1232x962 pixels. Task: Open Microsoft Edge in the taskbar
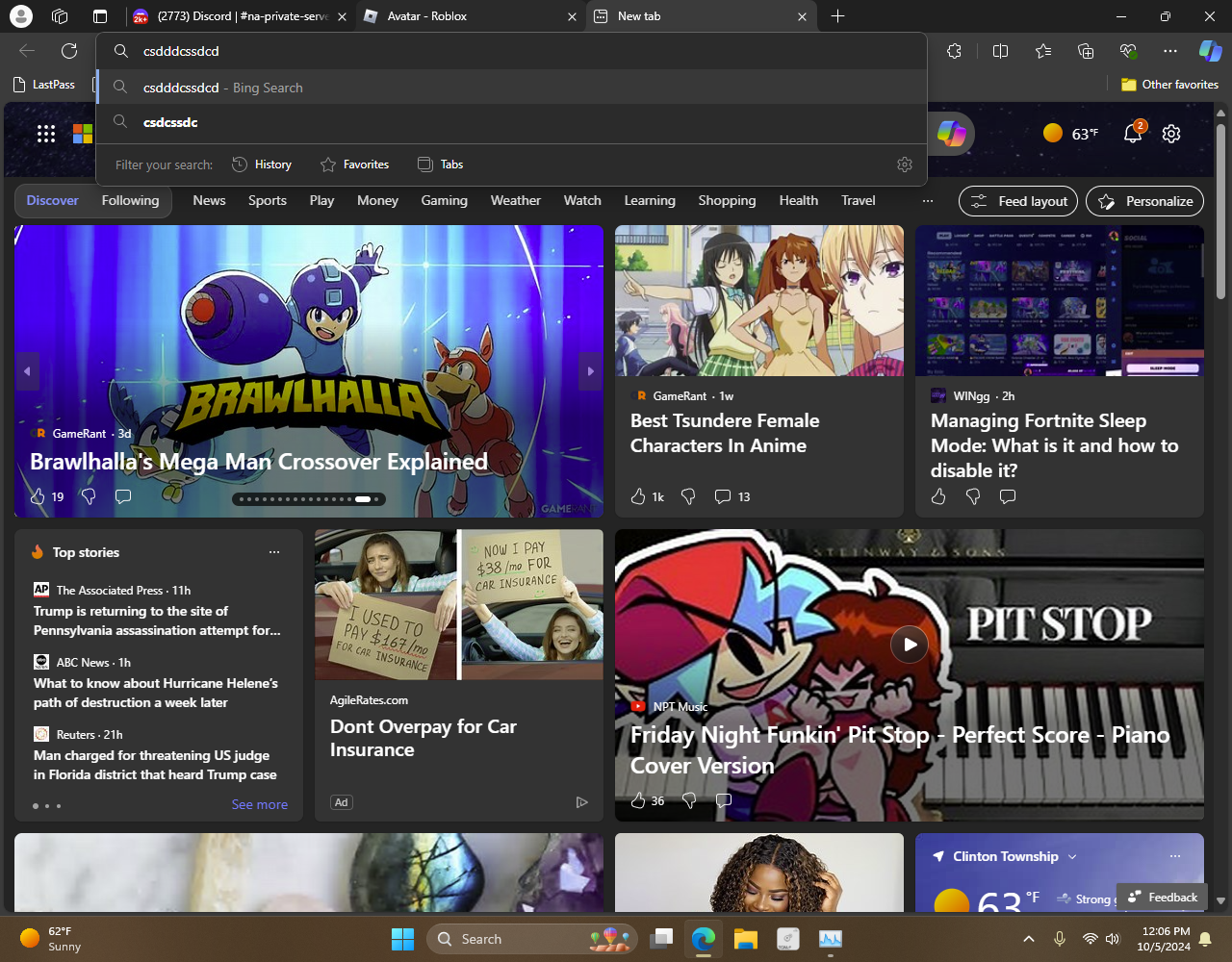(x=704, y=939)
